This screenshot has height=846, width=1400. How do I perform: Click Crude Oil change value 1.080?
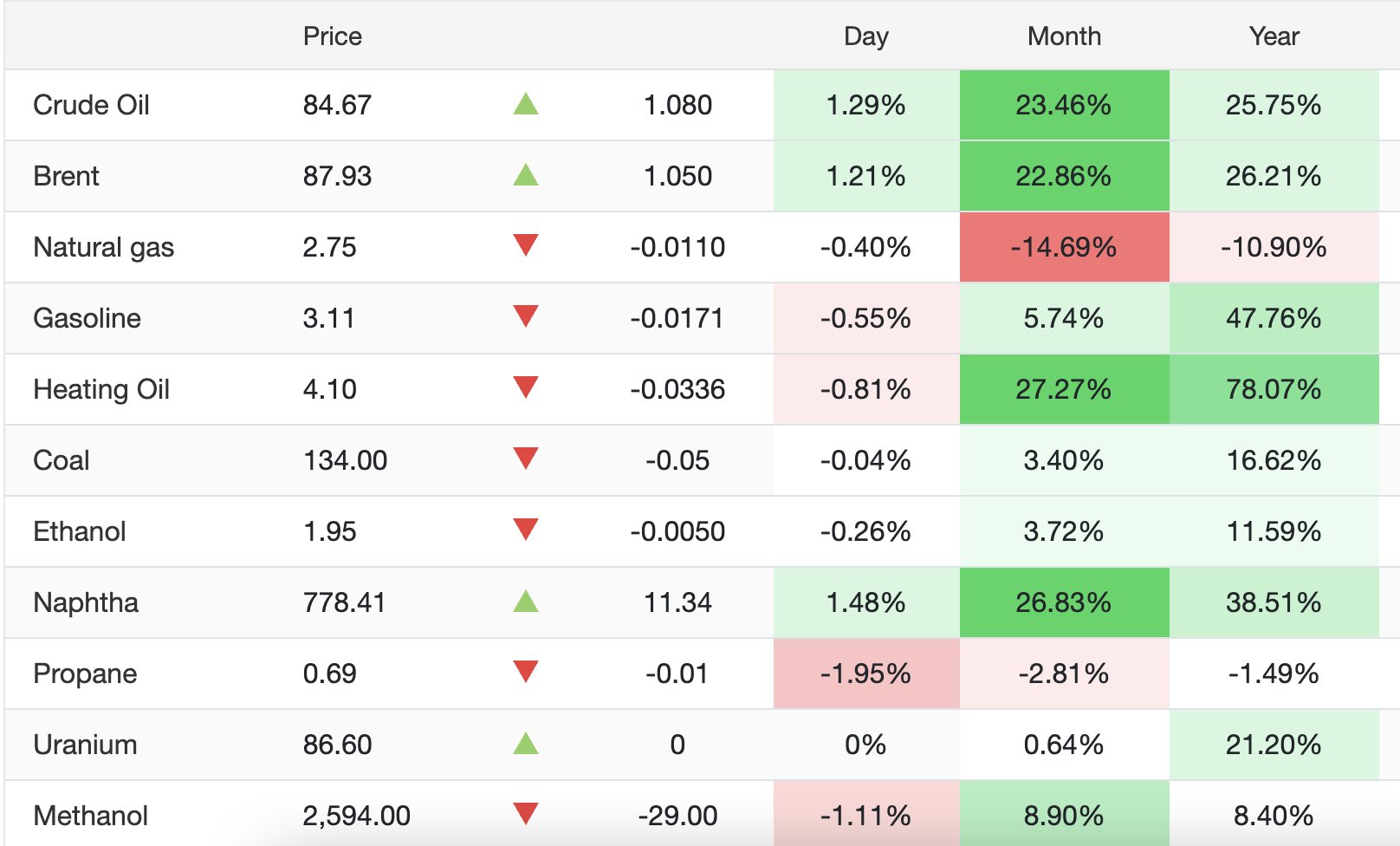click(x=677, y=105)
